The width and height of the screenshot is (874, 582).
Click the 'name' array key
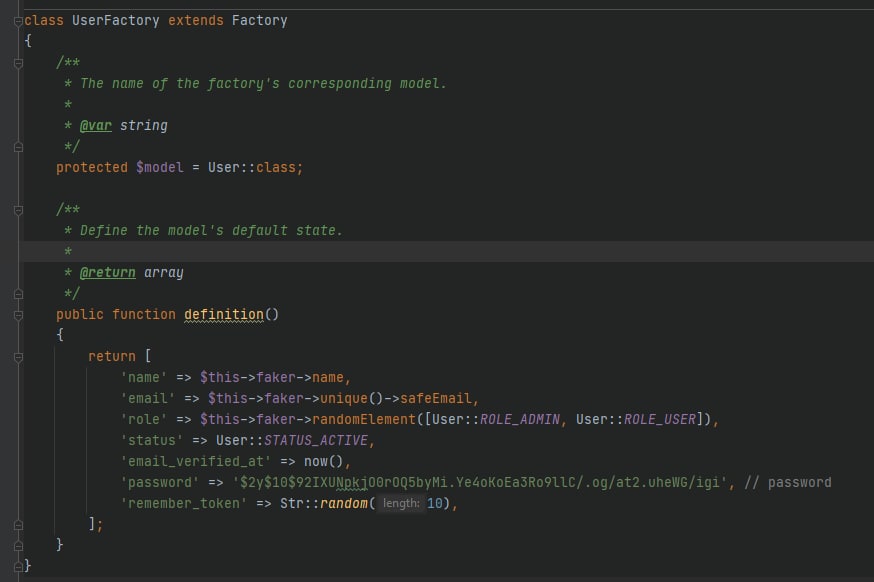(144, 377)
